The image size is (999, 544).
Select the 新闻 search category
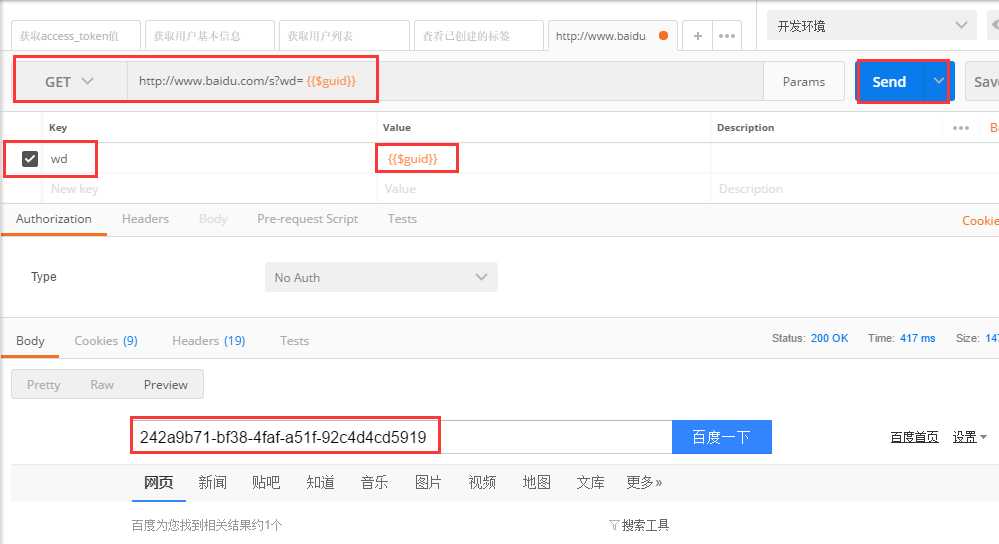[212, 482]
